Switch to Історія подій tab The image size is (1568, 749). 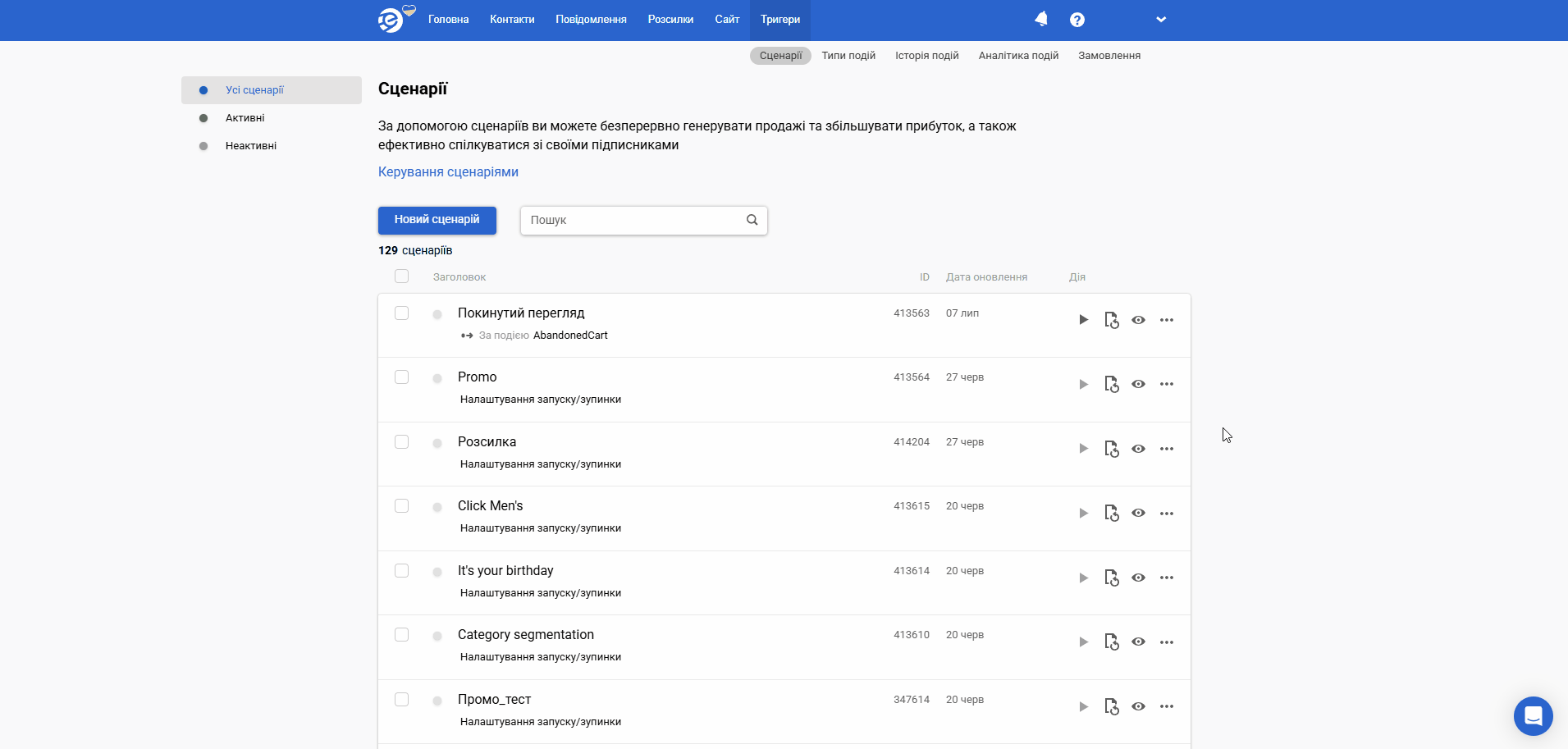(x=927, y=56)
